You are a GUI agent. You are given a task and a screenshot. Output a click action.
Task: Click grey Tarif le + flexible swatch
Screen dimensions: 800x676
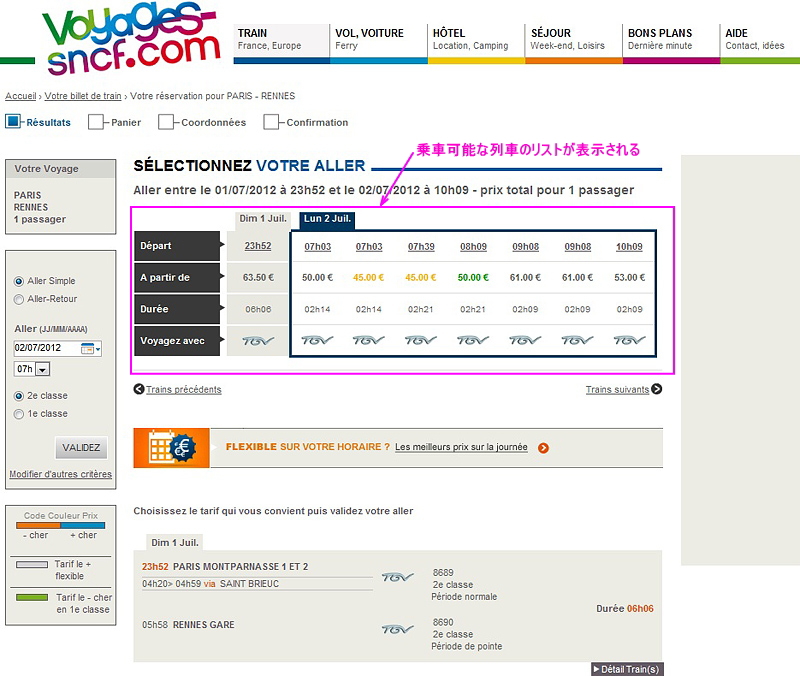(x=32, y=564)
